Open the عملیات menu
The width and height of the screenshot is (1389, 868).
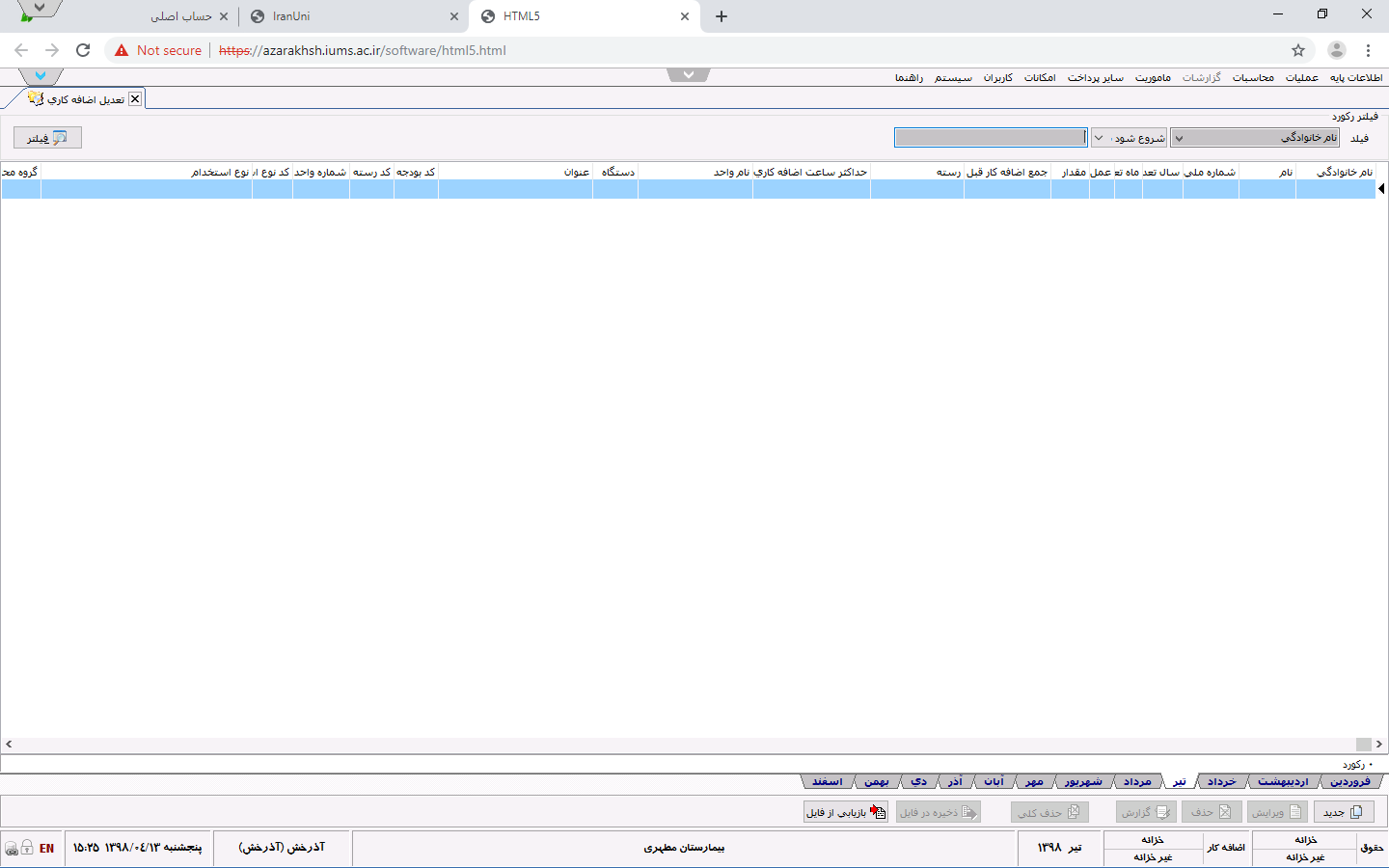click(x=1302, y=77)
